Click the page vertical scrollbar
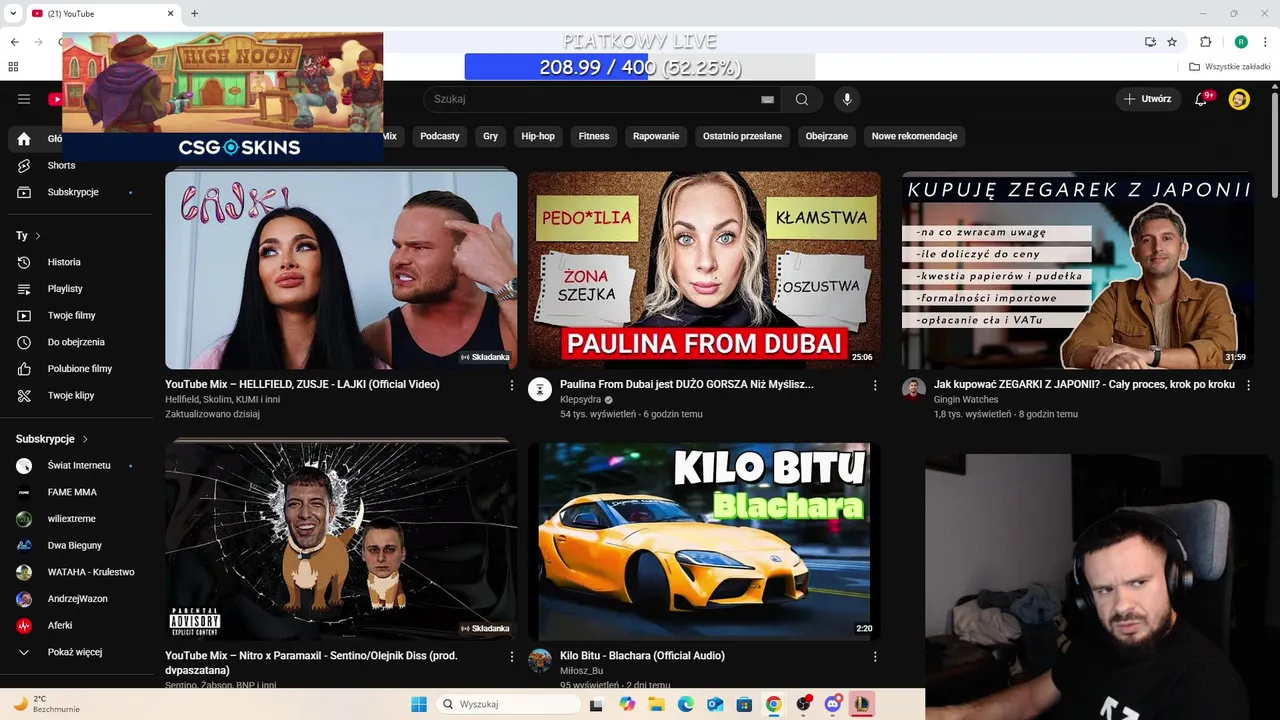The width and height of the screenshot is (1280, 720). pos(1274,145)
